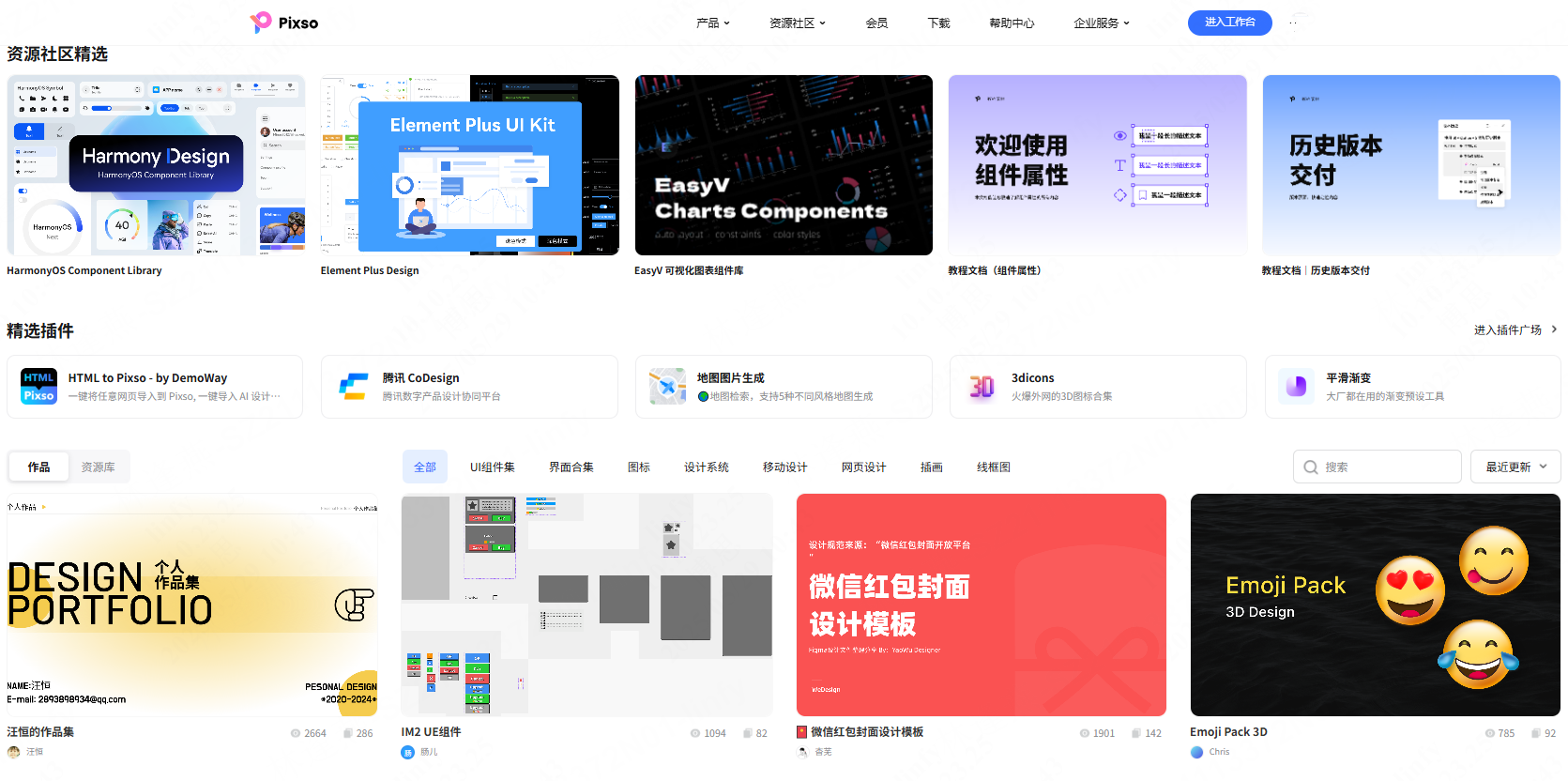Click author avatar 杏芜
Viewport: 1568px width, 781px height.
pyautogui.click(x=802, y=752)
